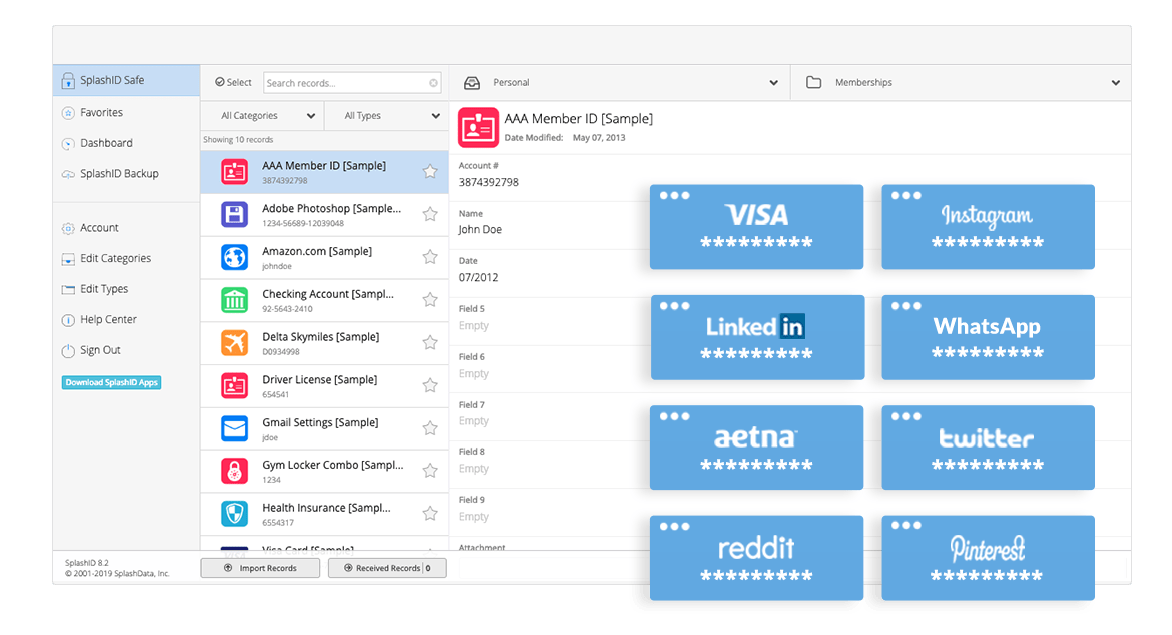Favorite the AAA Member ID record
Image resolution: width=1172 pixels, height=635 pixels.
pos(430,171)
